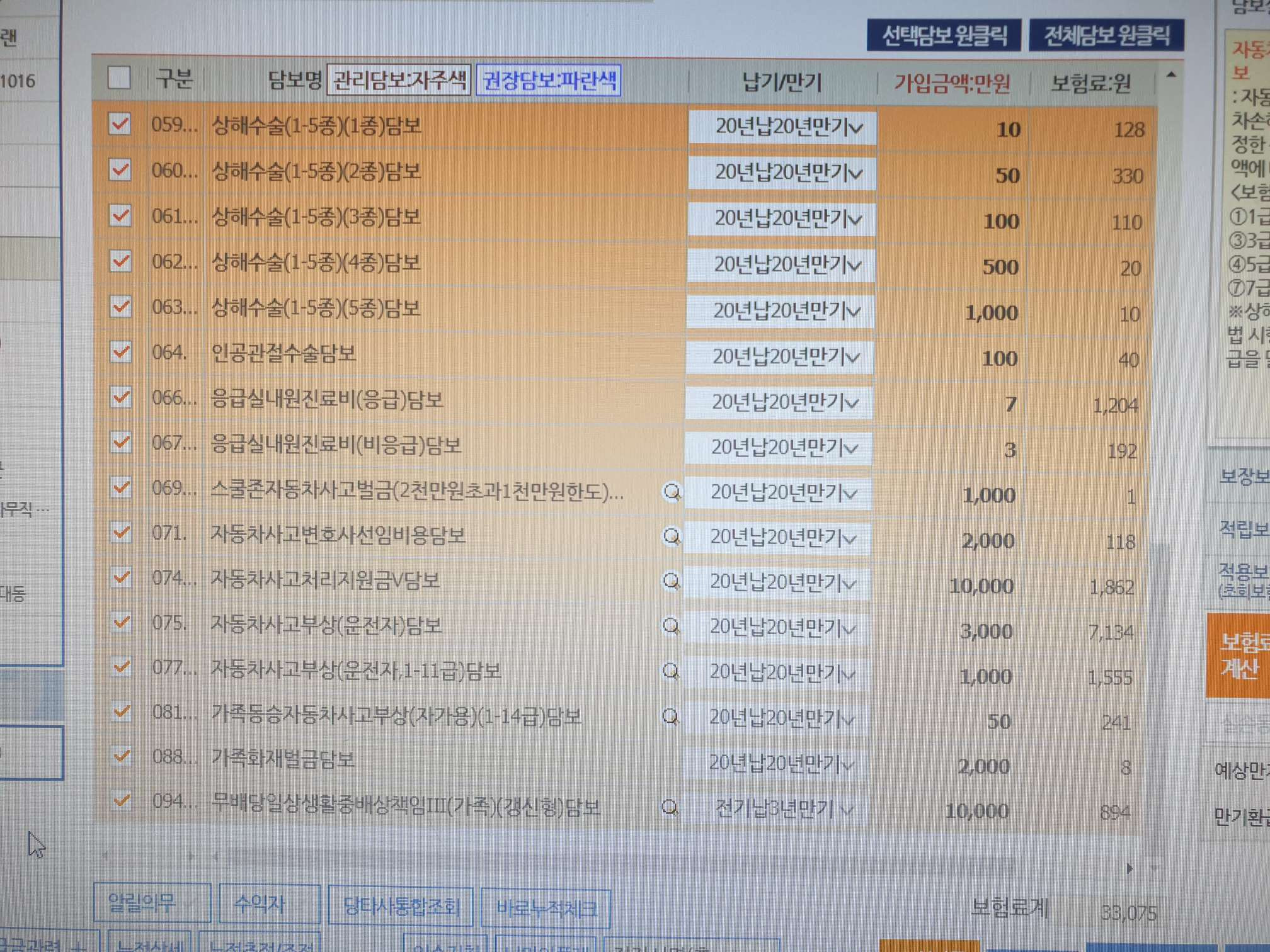Click magnifier icon for 가족동승자동차사고부상 row

671,717
